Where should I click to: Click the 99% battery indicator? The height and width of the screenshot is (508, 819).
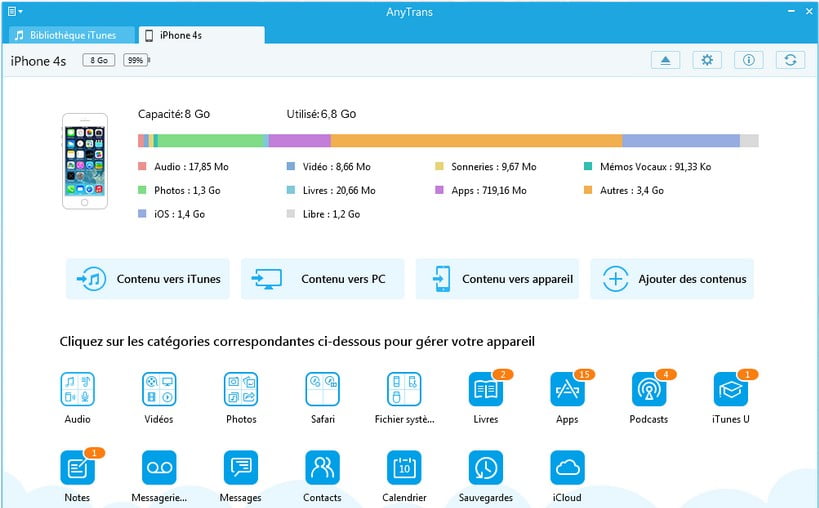pos(136,60)
